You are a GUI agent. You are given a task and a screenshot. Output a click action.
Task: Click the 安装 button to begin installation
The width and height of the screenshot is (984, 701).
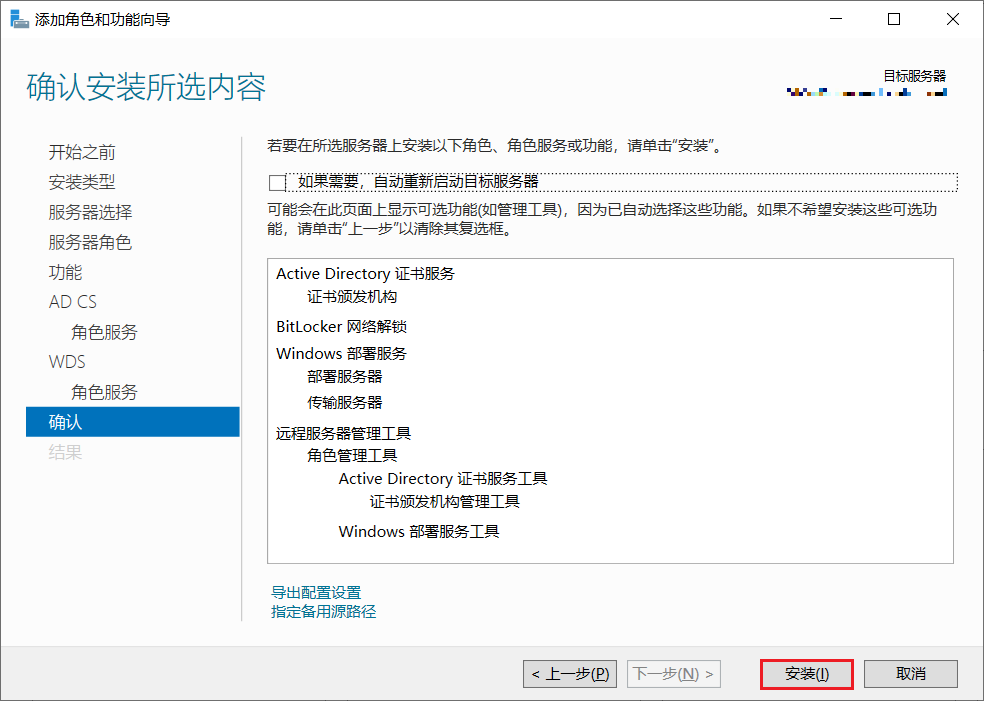[806, 674]
